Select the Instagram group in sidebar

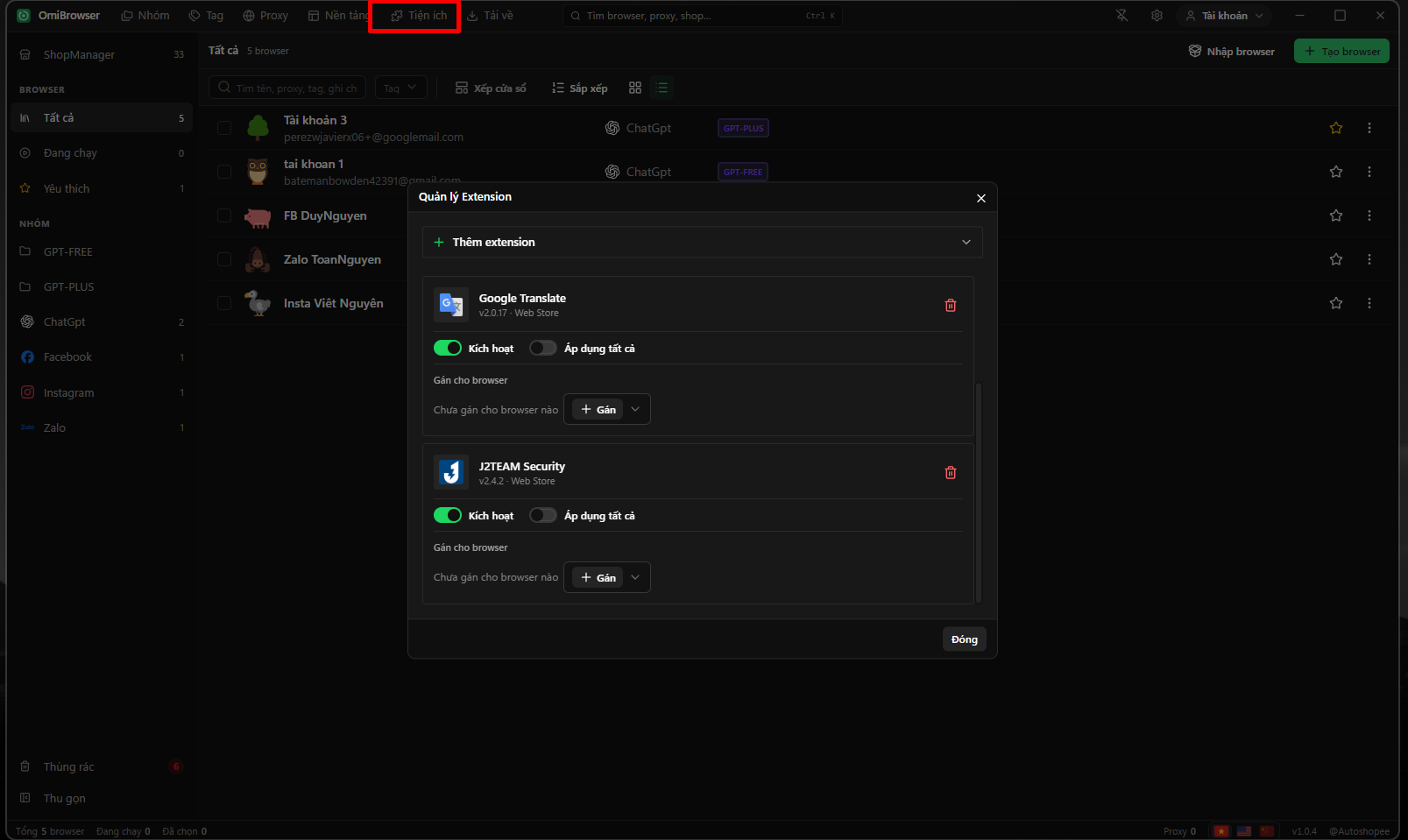102,392
